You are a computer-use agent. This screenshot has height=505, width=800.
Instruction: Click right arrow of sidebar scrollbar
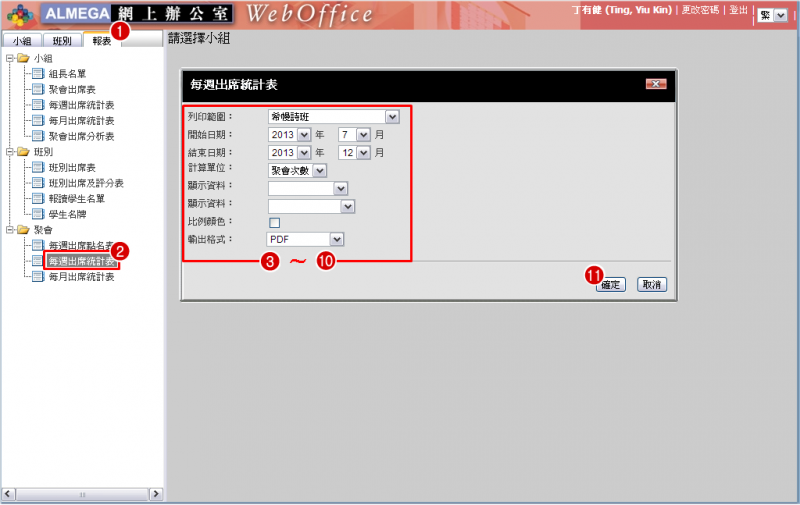click(x=156, y=494)
